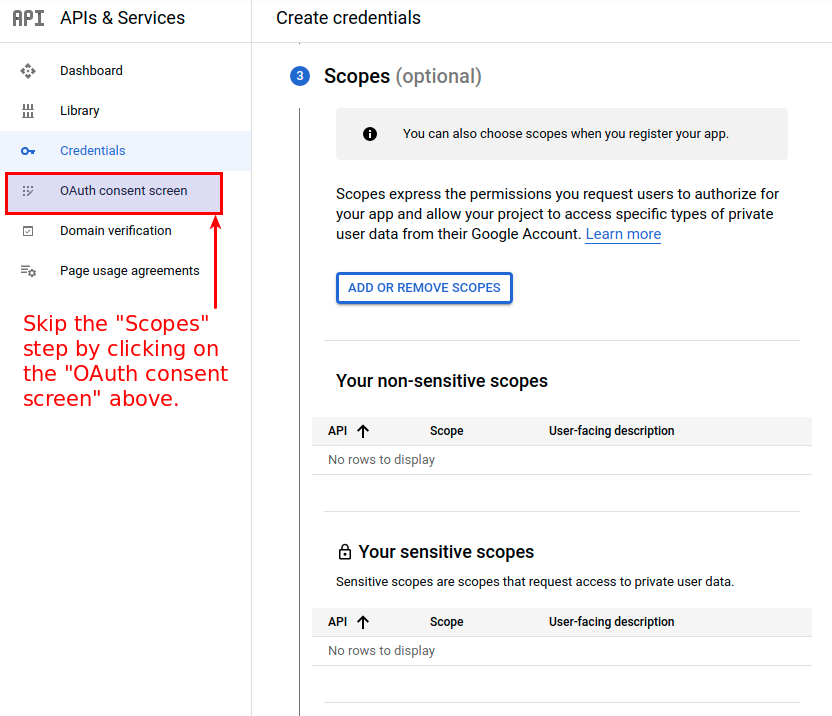Viewport: 832px width, 716px height.
Task: Select Credentials in the sidebar
Action: click(x=126, y=151)
